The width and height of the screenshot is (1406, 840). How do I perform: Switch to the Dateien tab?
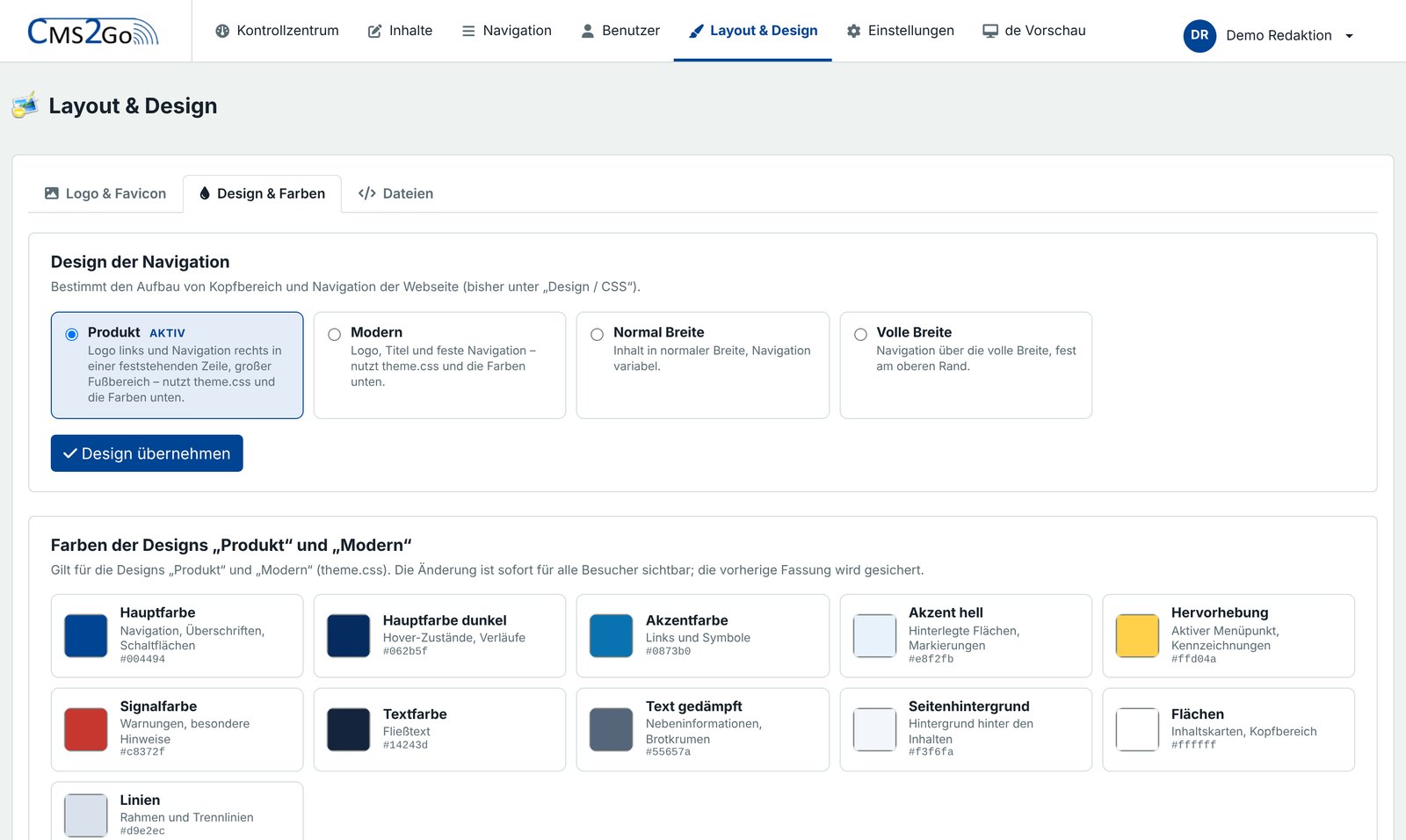[x=395, y=193]
